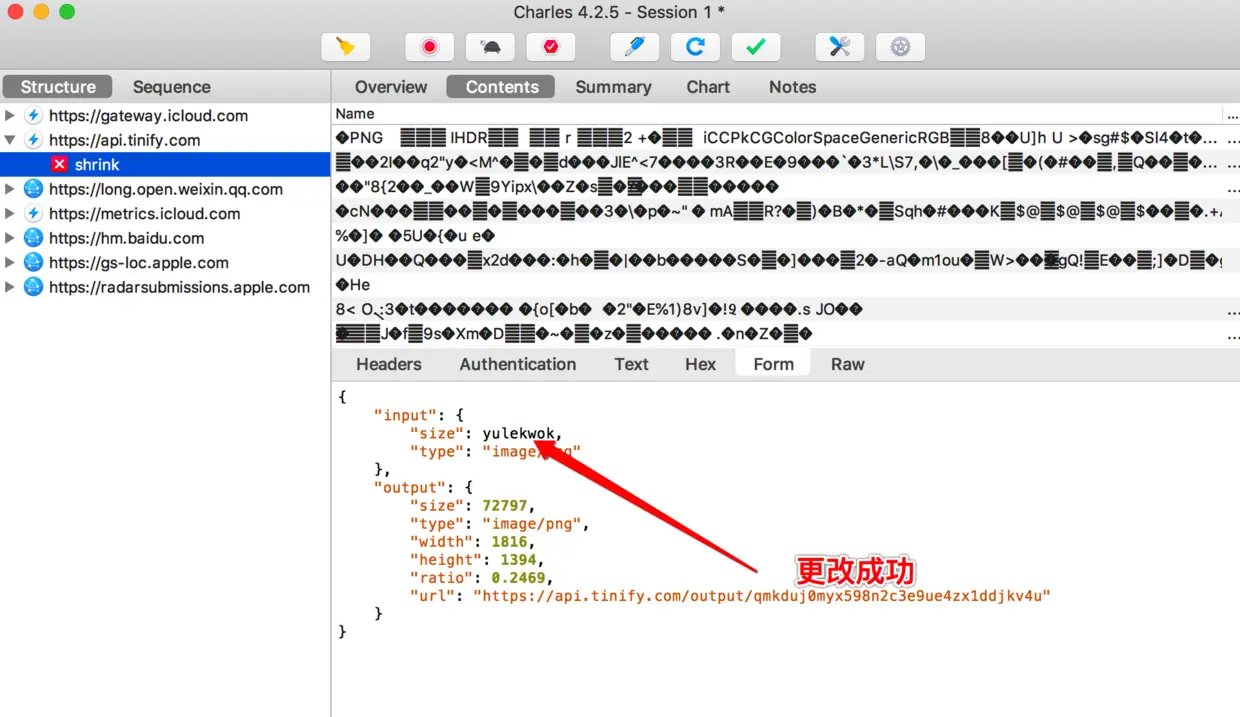
Task: Expand the radarsubmissions.apple.com node
Action: click(x=10, y=287)
